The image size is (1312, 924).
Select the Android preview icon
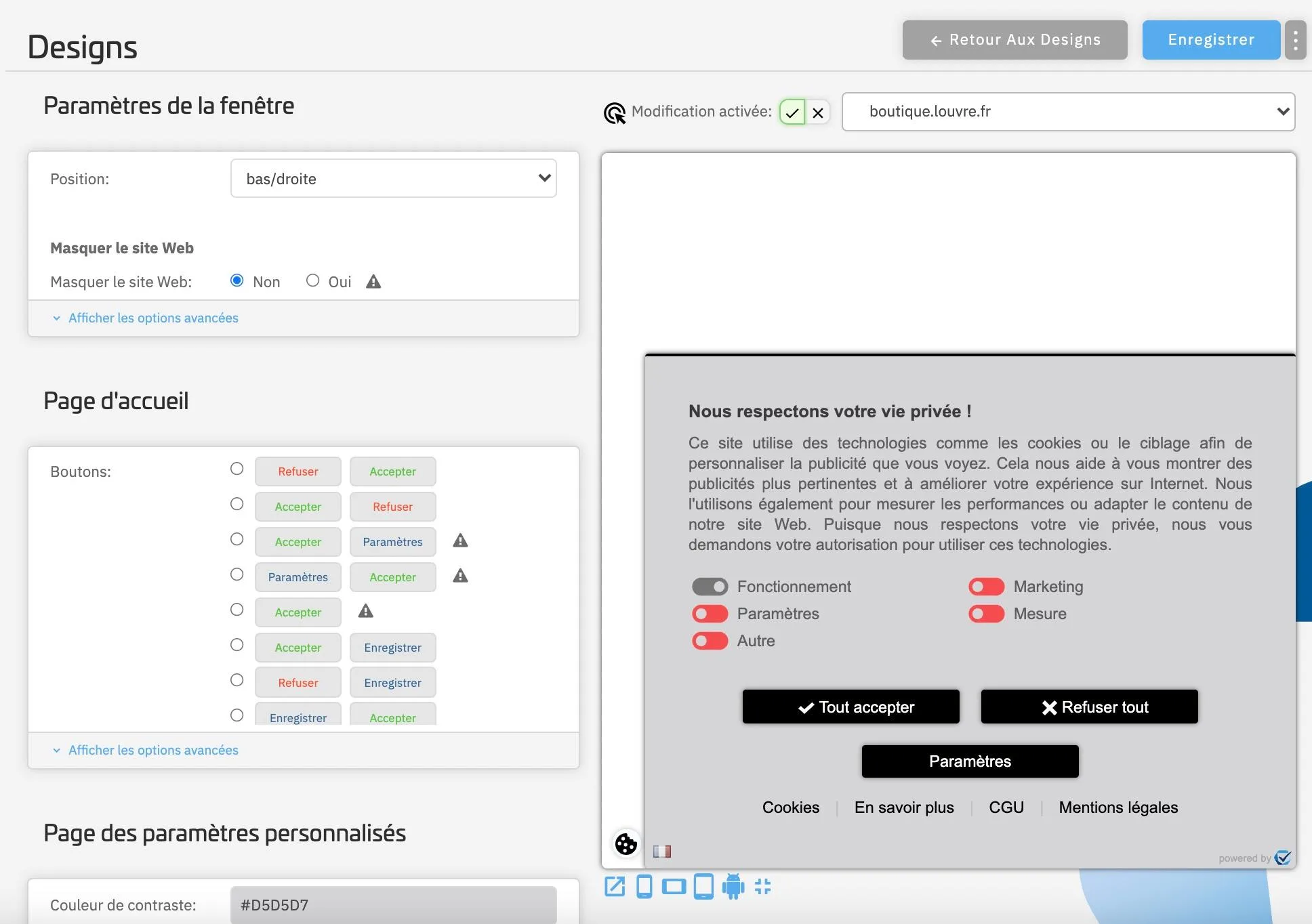pos(733,887)
